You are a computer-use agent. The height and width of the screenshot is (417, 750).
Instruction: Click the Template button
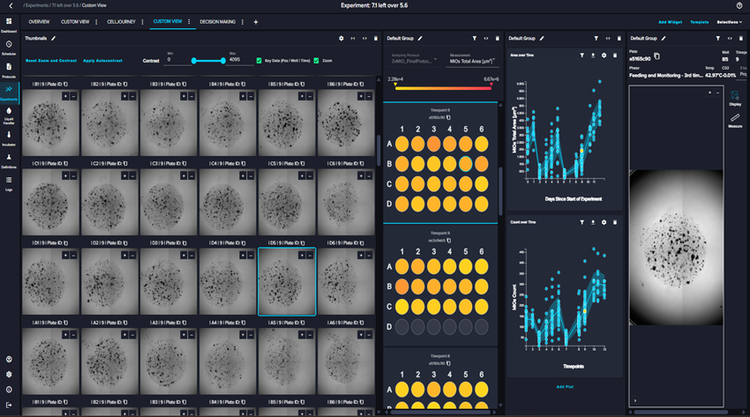(x=699, y=22)
